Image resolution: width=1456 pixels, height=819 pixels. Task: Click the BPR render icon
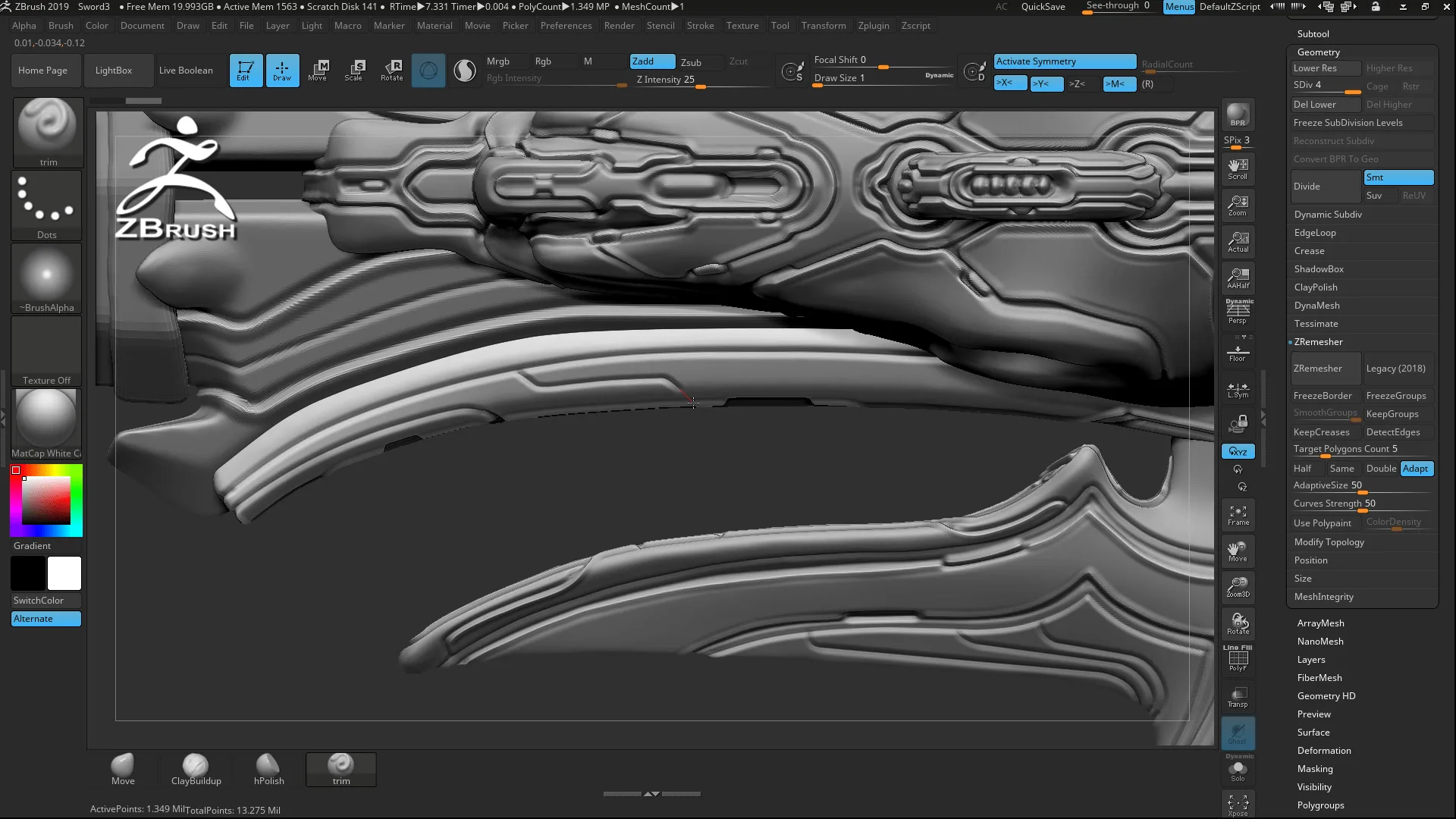(1238, 114)
